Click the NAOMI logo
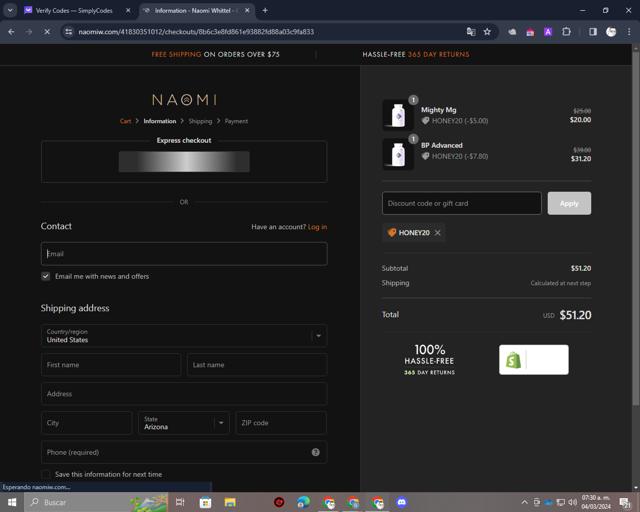 [184, 100]
